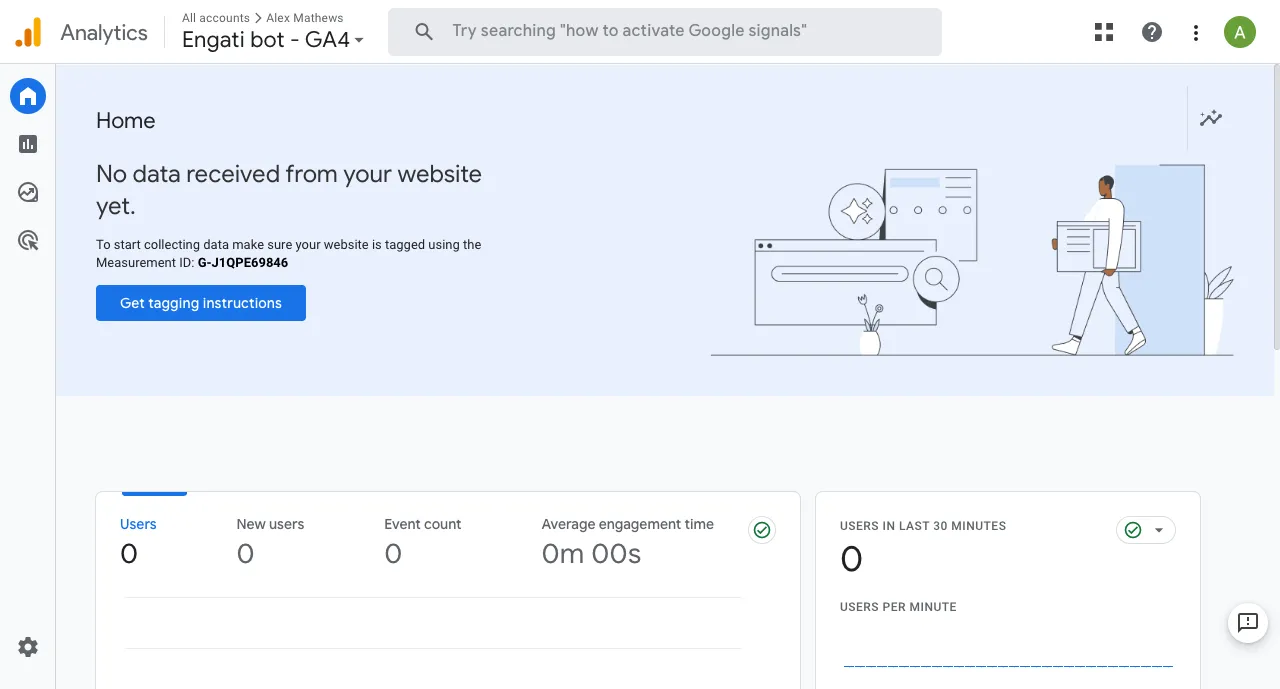1280x689 pixels.
Task: Click the Analytics product name text
Action: click(104, 32)
